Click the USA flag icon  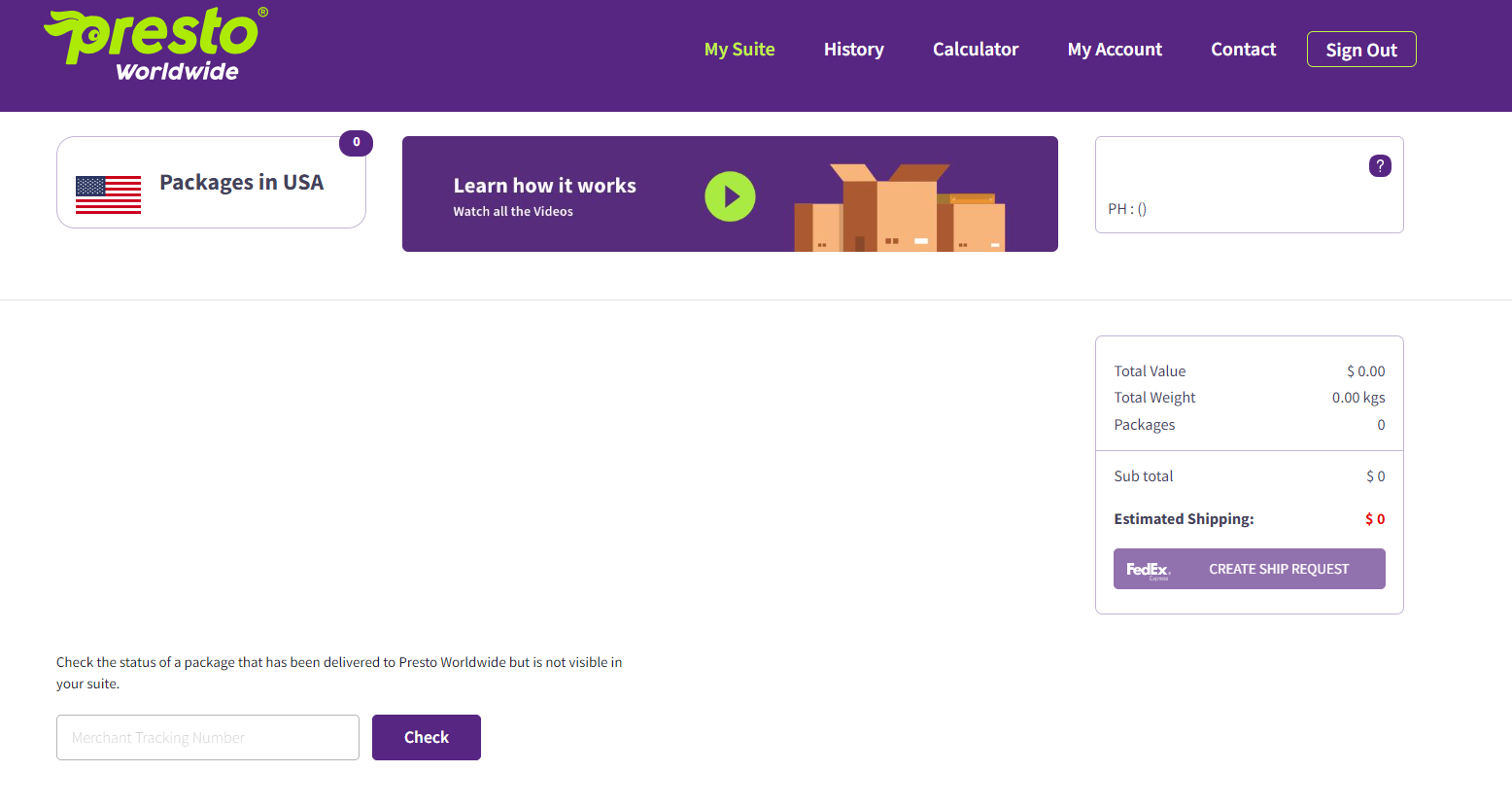[108, 194]
